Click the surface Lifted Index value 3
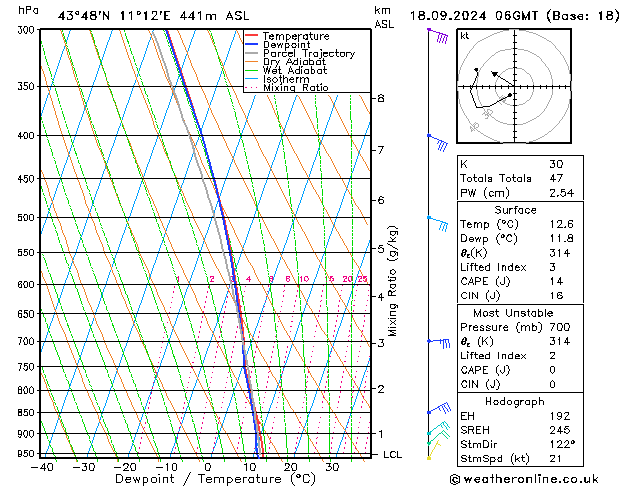Image resolution: width=629 pixels, height=486 pixels. click(552, 267)
